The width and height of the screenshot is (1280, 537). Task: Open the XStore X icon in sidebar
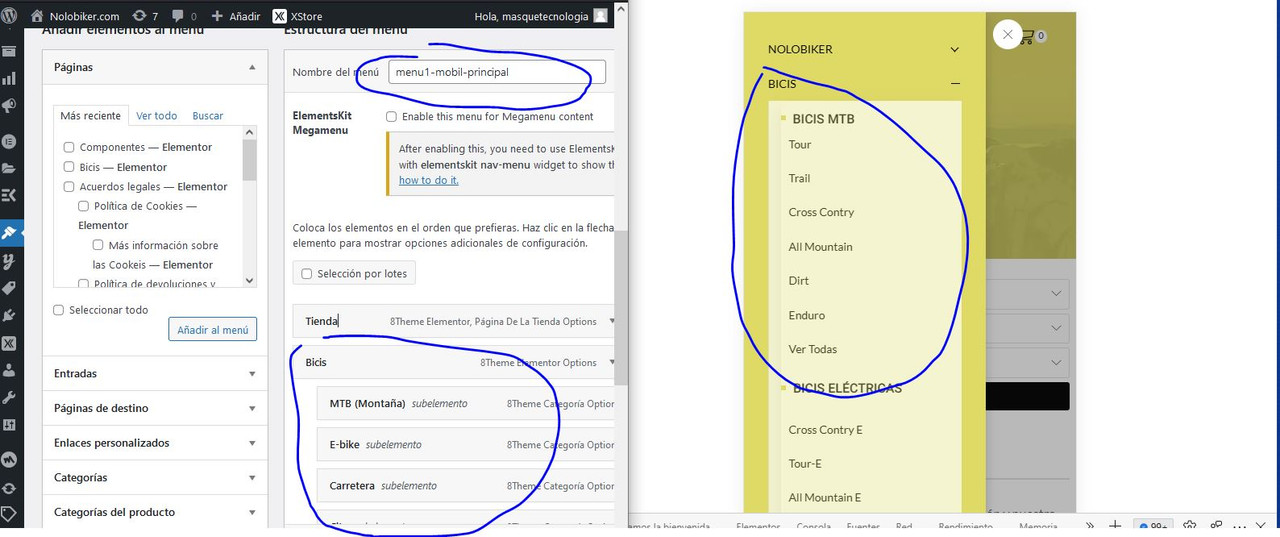10,343
